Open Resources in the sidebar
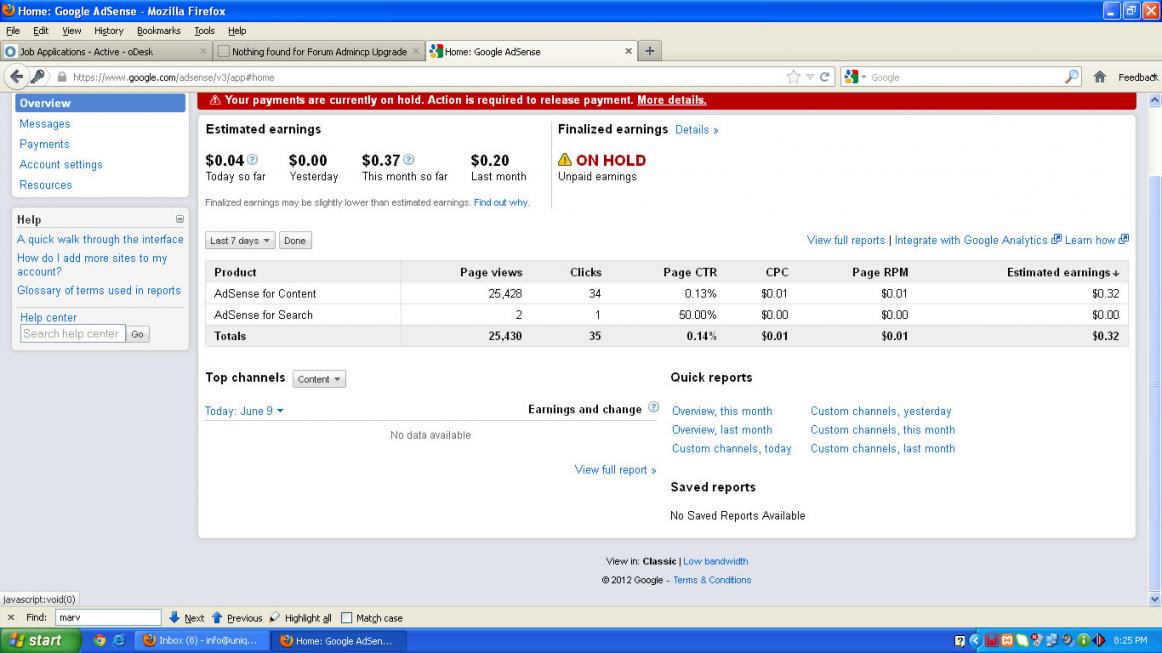 coord(45,185)
